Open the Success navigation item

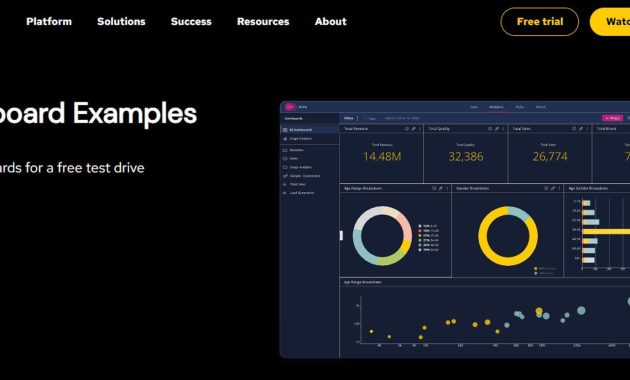tap(191, 22)
